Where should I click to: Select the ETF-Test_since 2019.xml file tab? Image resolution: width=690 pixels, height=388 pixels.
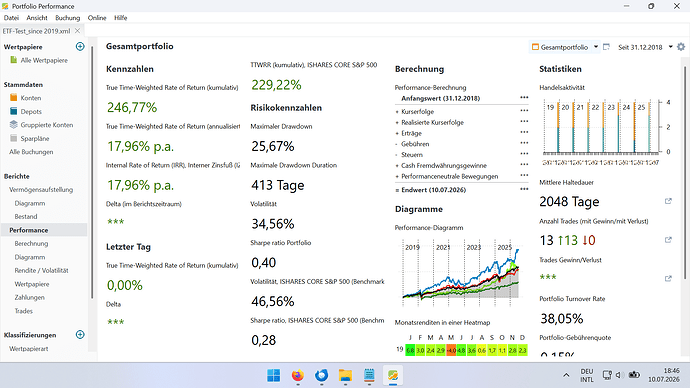pos(36,31)
